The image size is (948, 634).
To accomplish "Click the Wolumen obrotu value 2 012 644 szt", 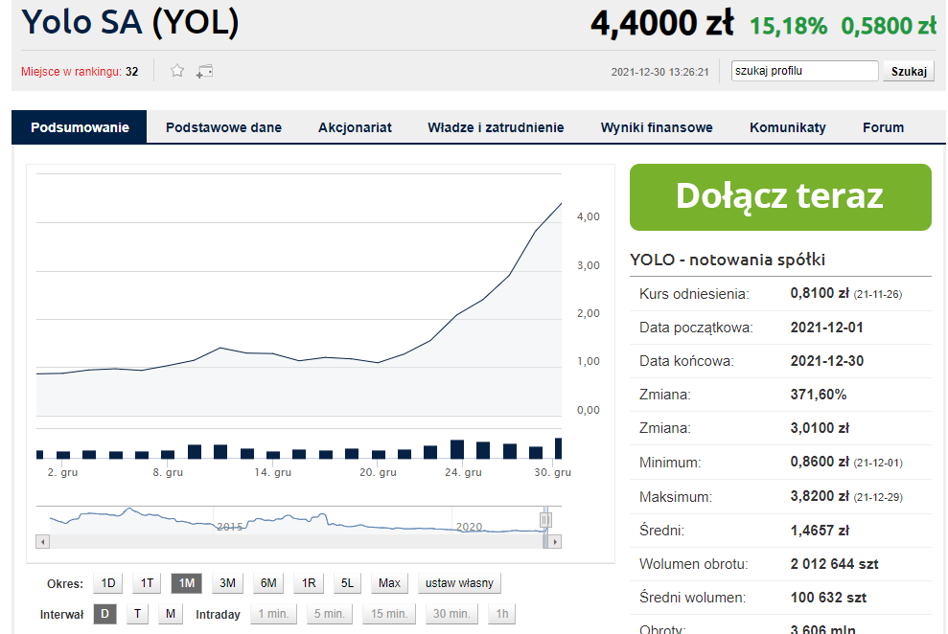I will coord(834,564).
